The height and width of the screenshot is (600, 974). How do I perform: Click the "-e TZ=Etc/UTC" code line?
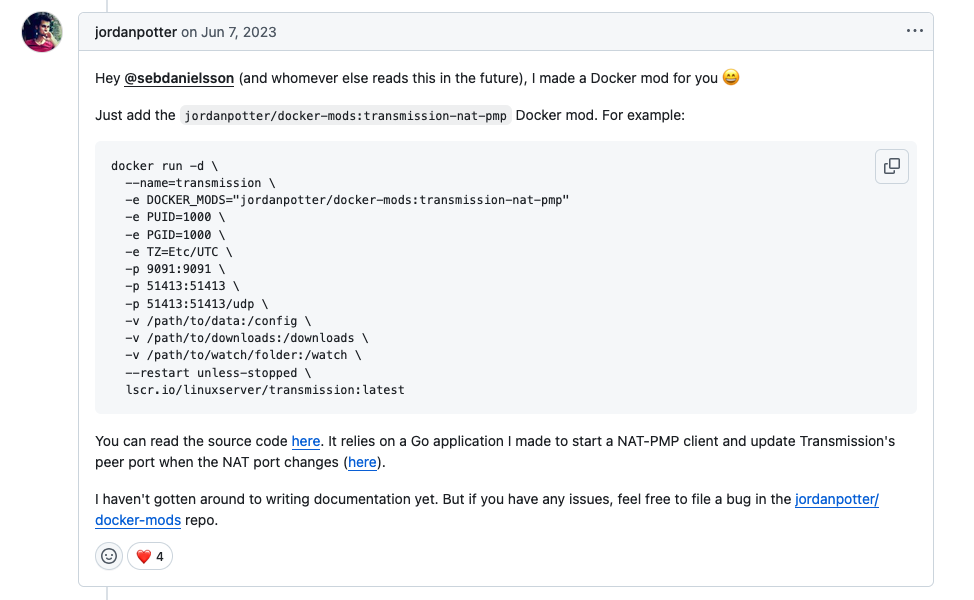point(178,252)
